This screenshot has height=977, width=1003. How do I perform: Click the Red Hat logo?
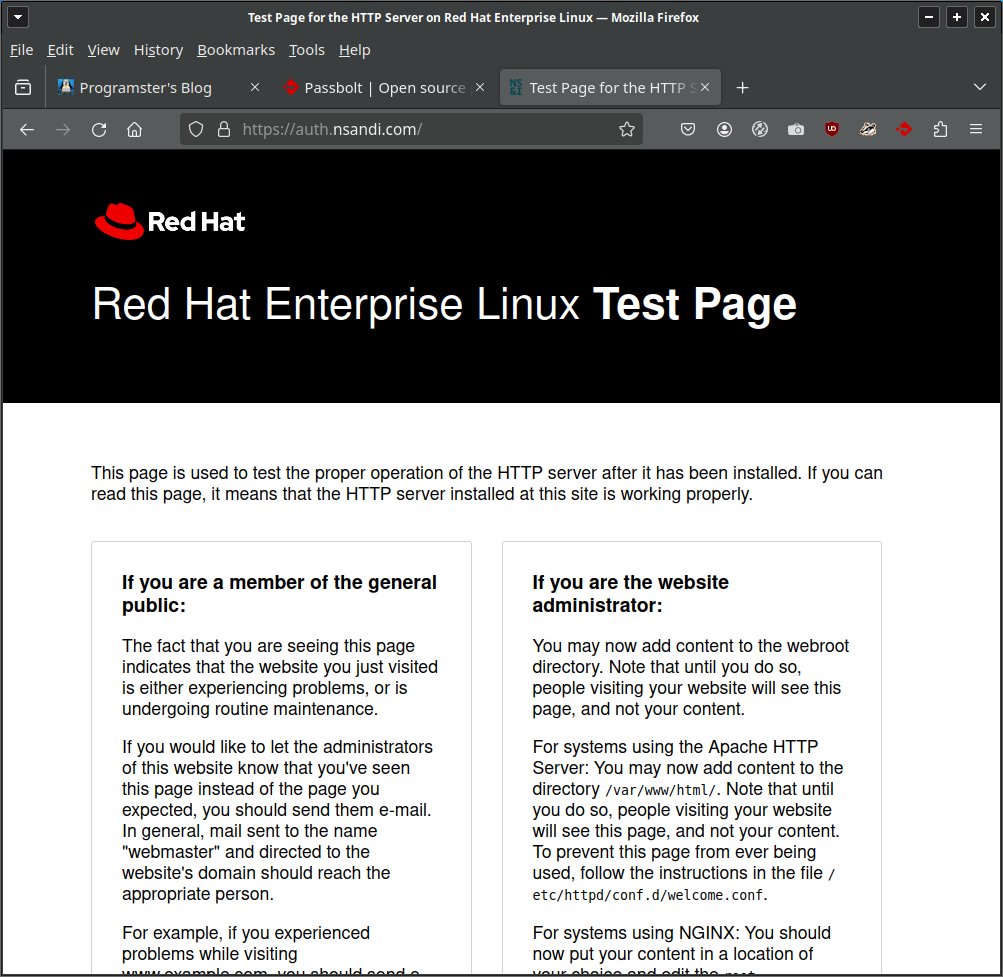170,221
